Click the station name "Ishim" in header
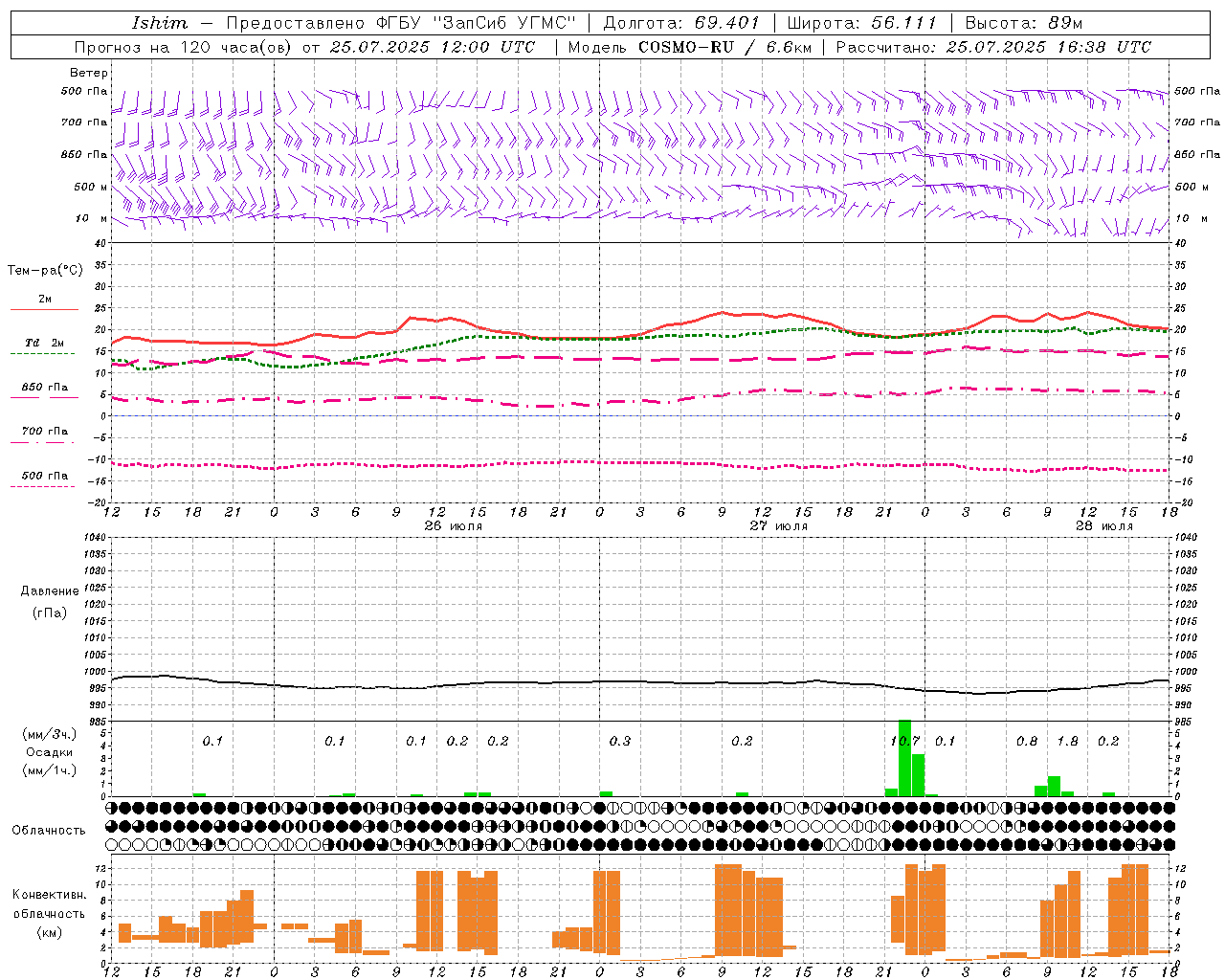Image resolution: width=1225 pixels, height=980 pixels. [160, 23]
